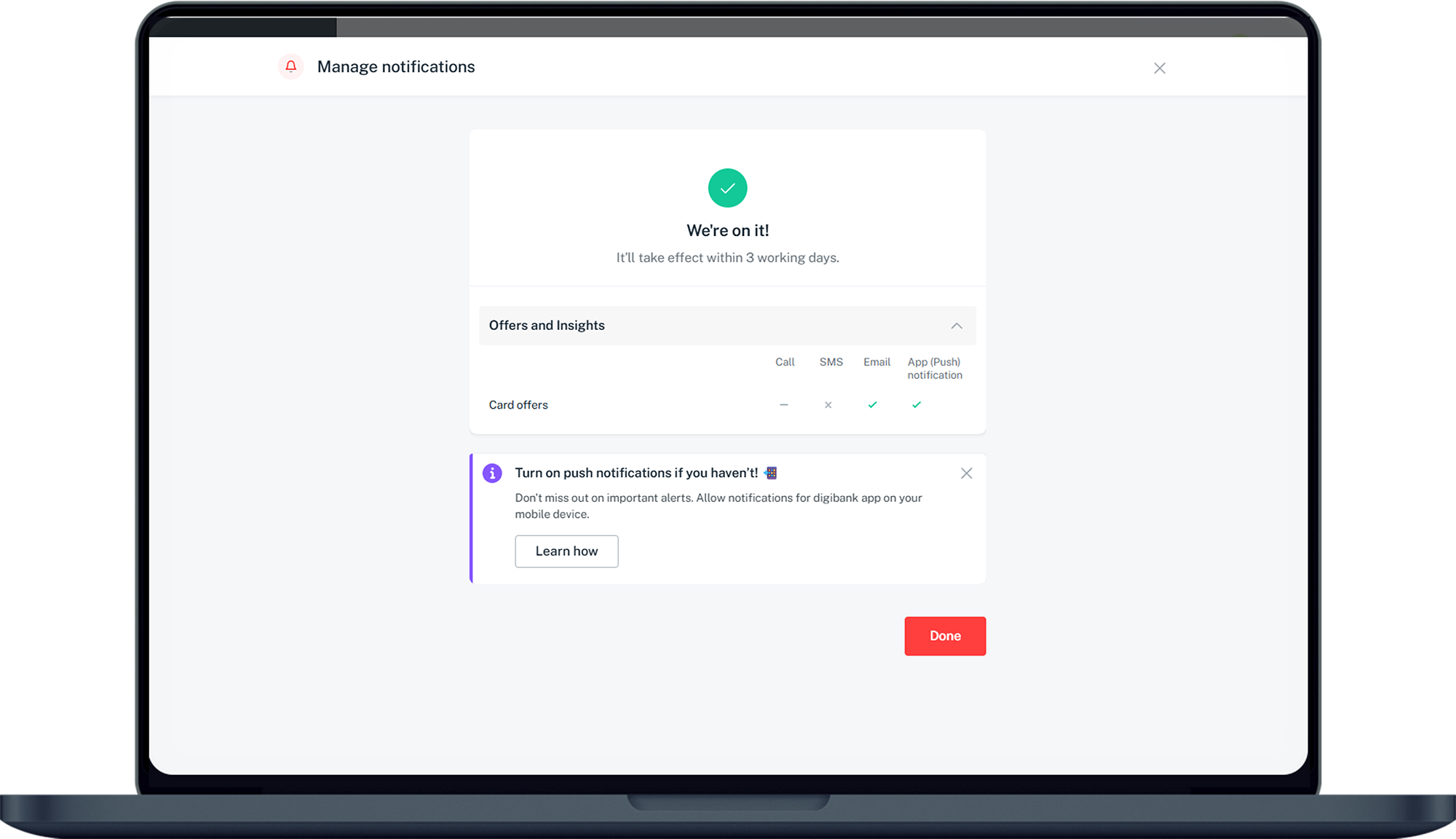Click the Email checkmark for Card offers
Image resolution: width=1456 pixels, height=839 pixels.
(x=872, y=405)
